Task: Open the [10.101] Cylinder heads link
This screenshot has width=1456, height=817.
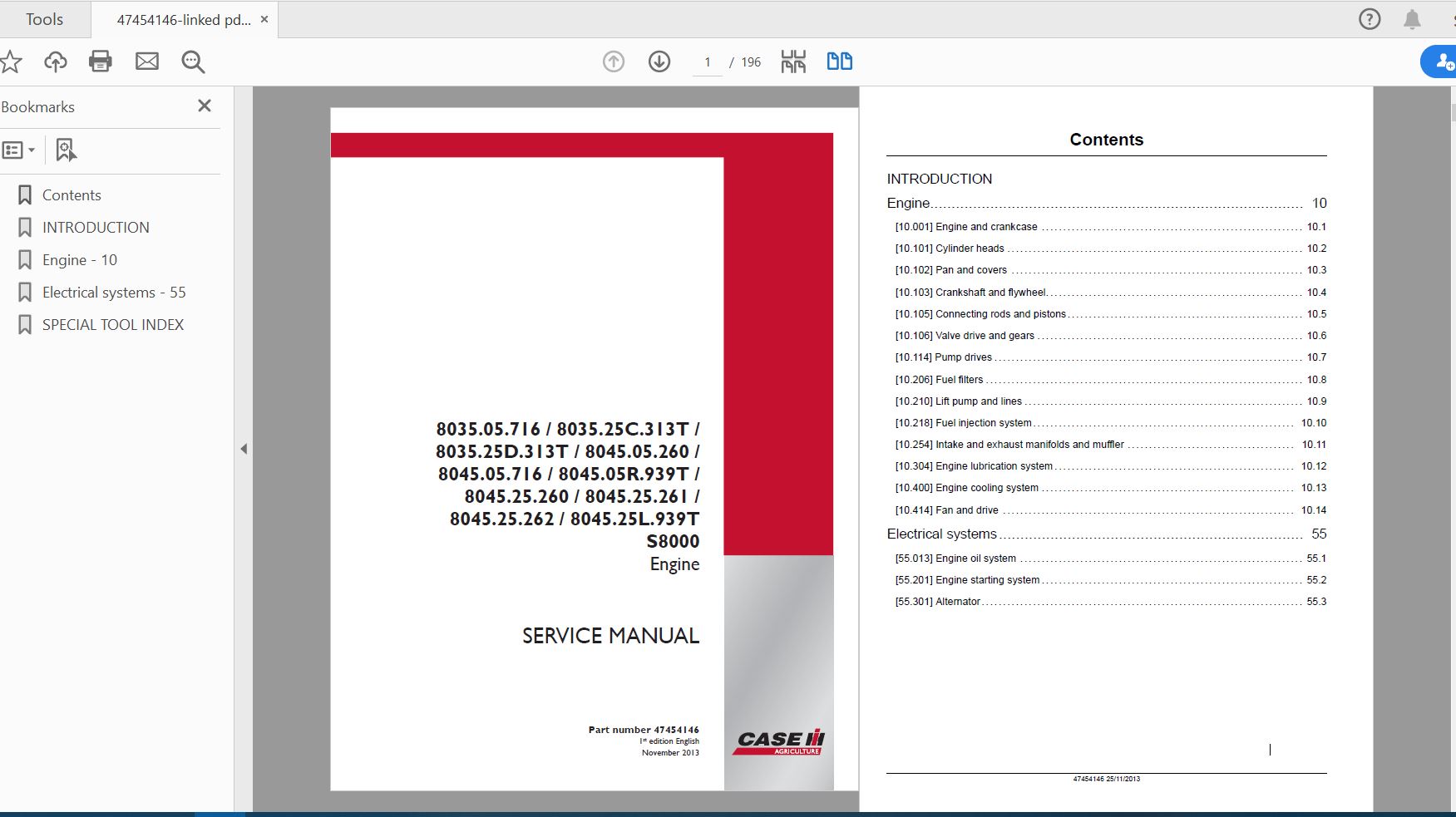Action: (x=1111, y=249)
